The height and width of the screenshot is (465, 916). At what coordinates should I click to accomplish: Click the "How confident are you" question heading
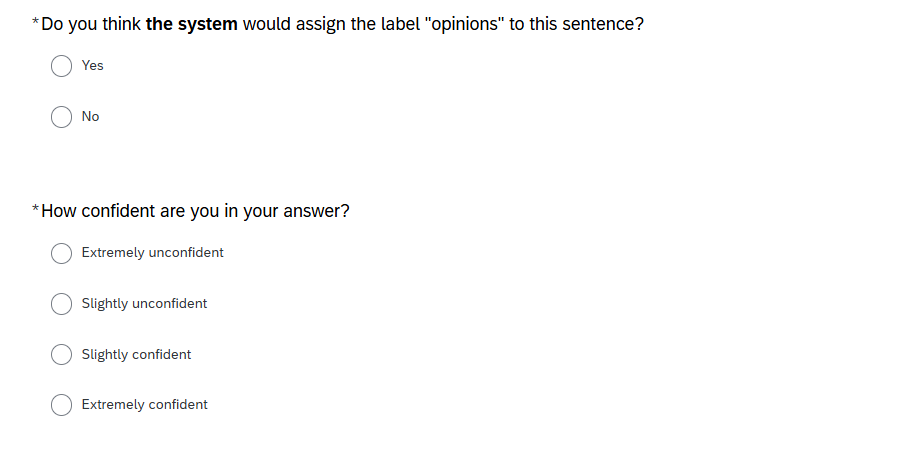[195, 211]
